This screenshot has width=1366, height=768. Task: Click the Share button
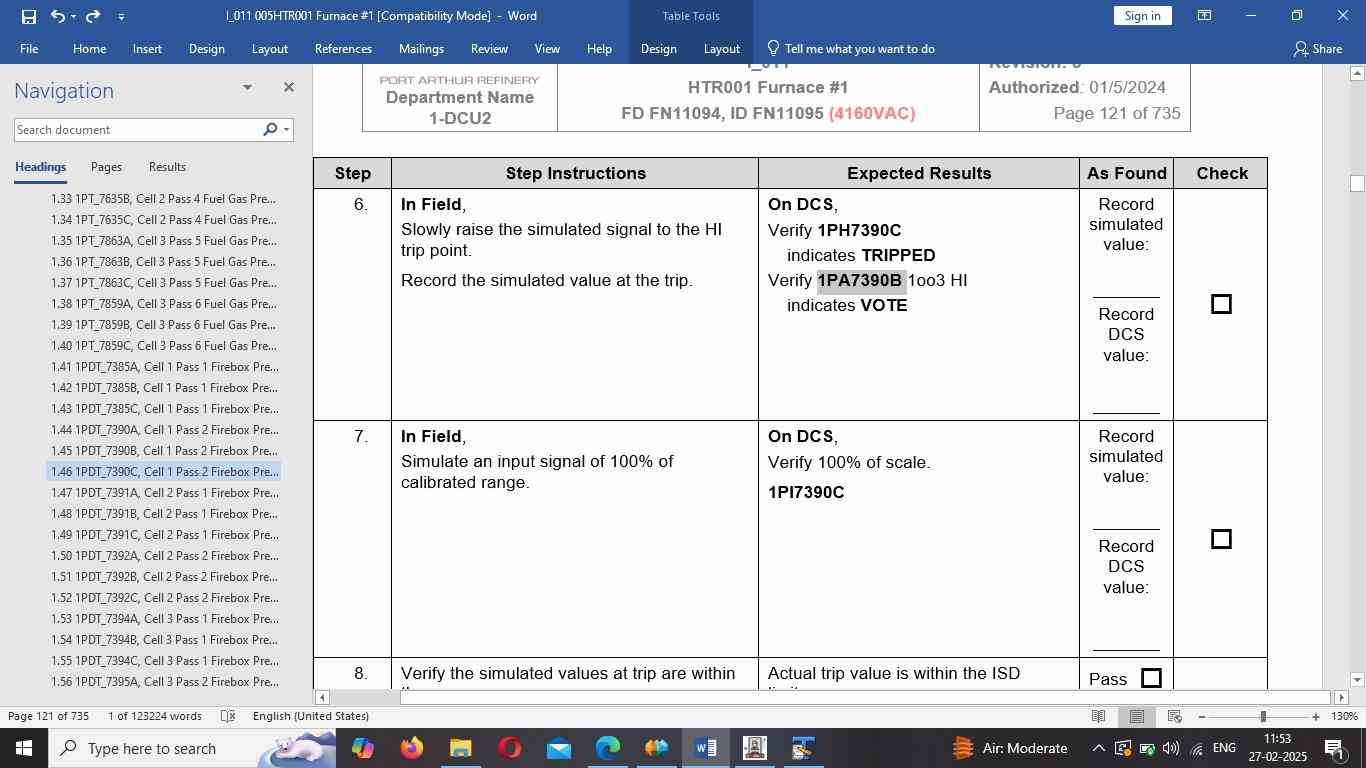1317,48
